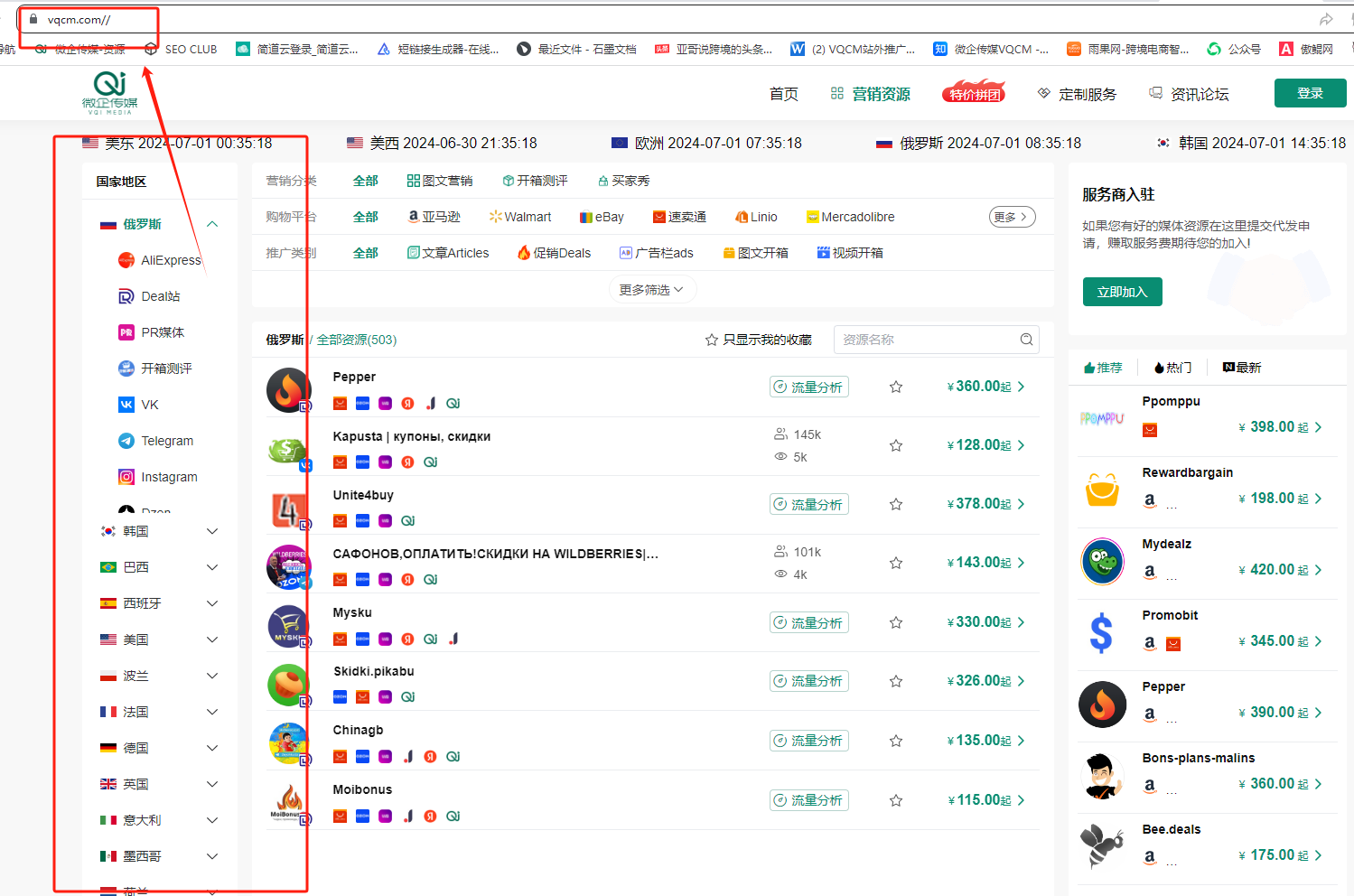Filter platform by 速卖通
This screenshot has height=896, width=1354.
tap(679, 217)
